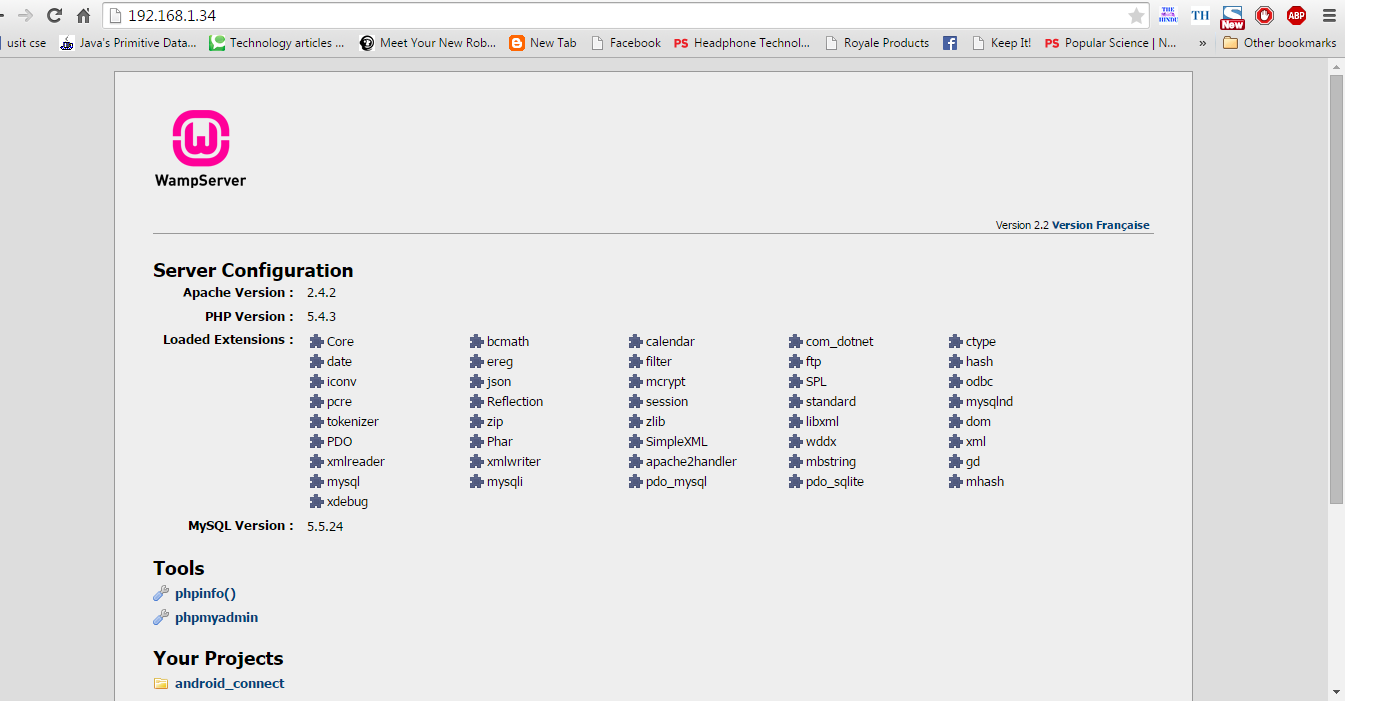The image size is (1379, 701).
Task: Go to the browser home page
Action: click(83, 15)
